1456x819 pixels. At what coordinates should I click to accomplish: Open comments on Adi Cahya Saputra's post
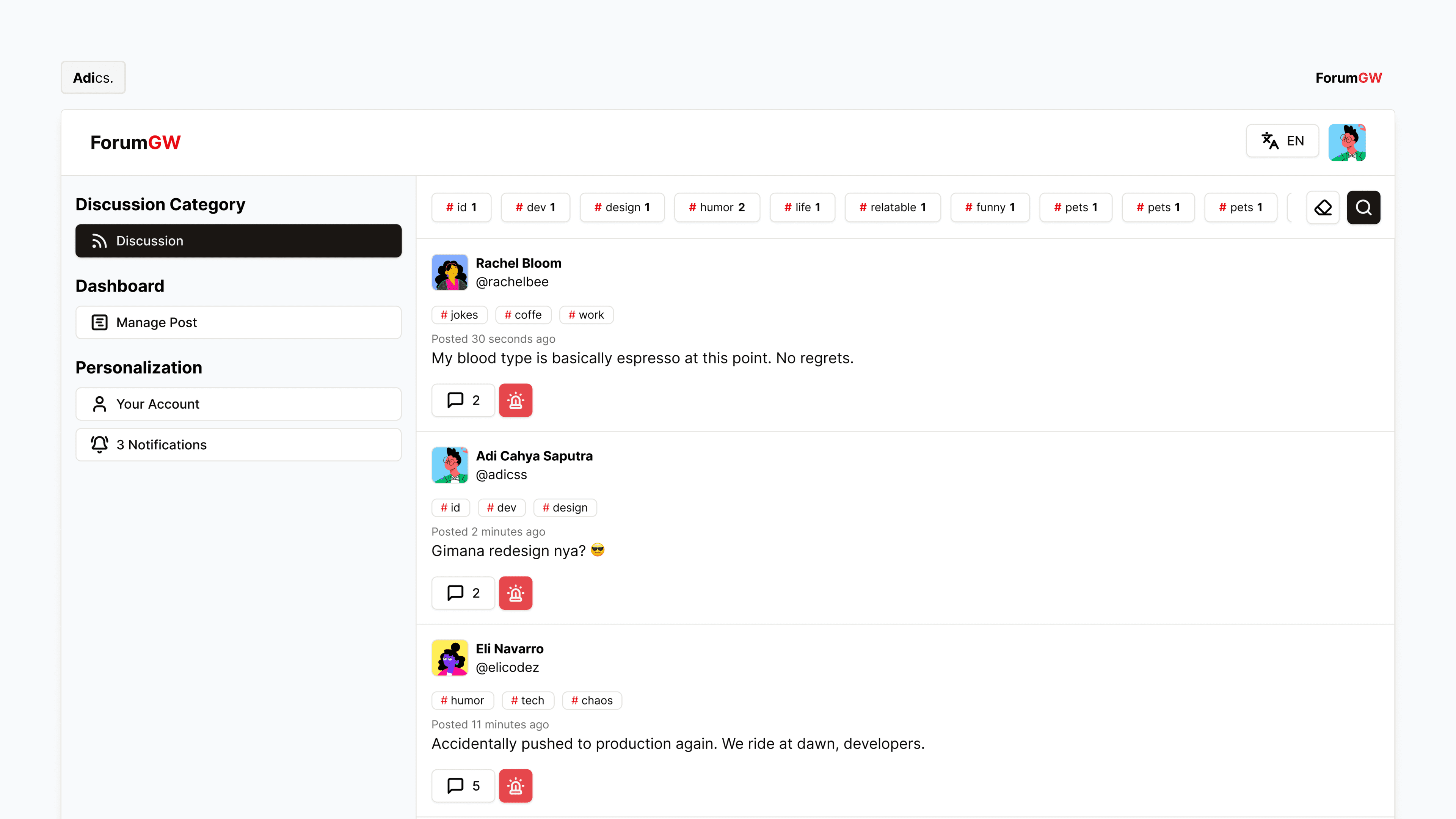[x=463, y=593]
